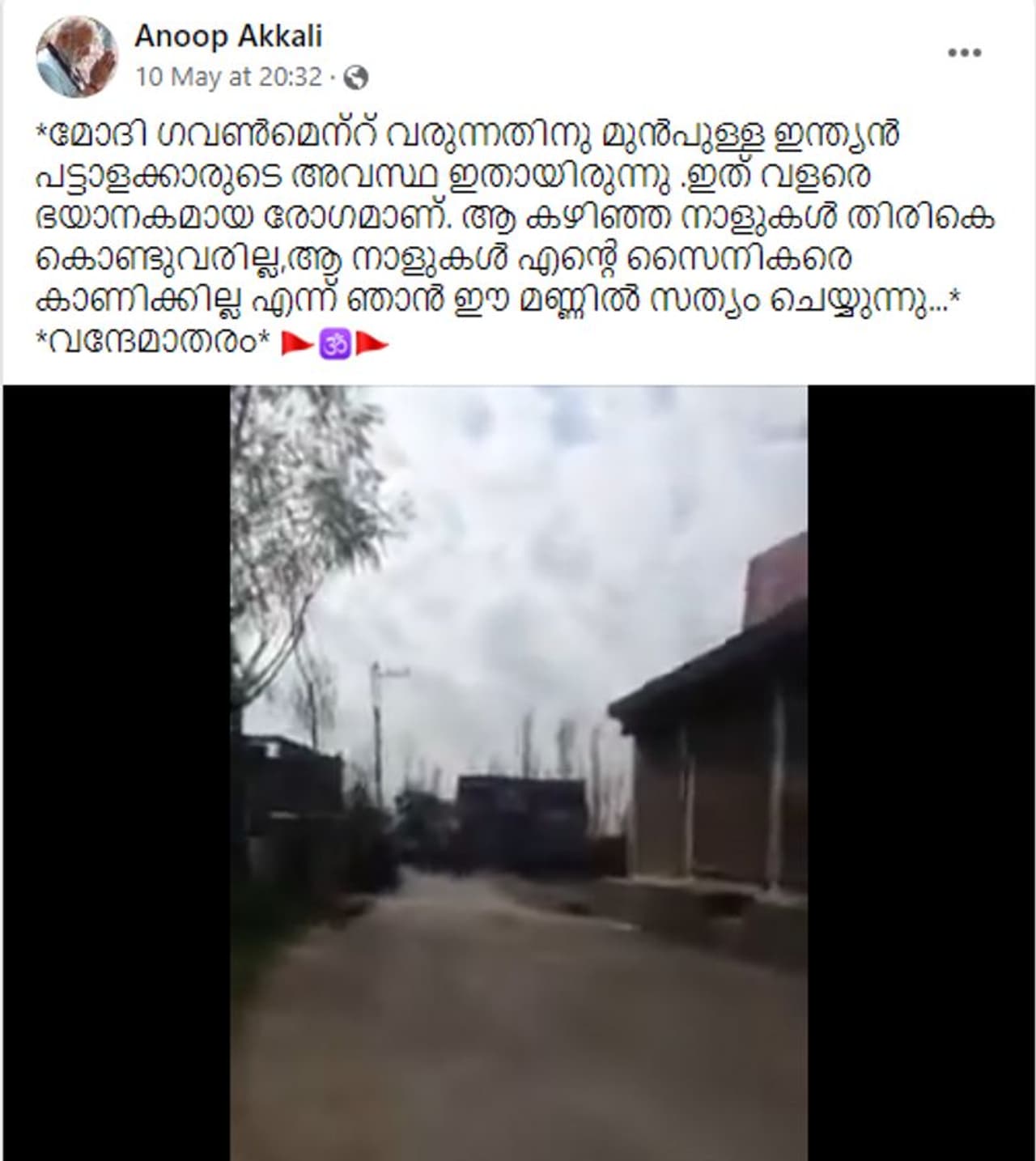
Task: Click the road surface in the video
Action: [502, 1020]
